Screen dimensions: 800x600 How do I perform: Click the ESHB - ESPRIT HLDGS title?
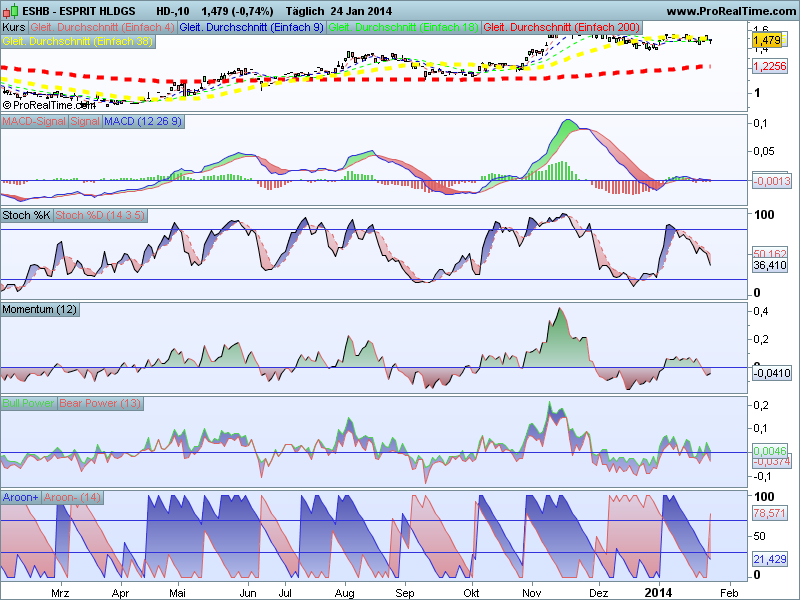coord(79,11)
